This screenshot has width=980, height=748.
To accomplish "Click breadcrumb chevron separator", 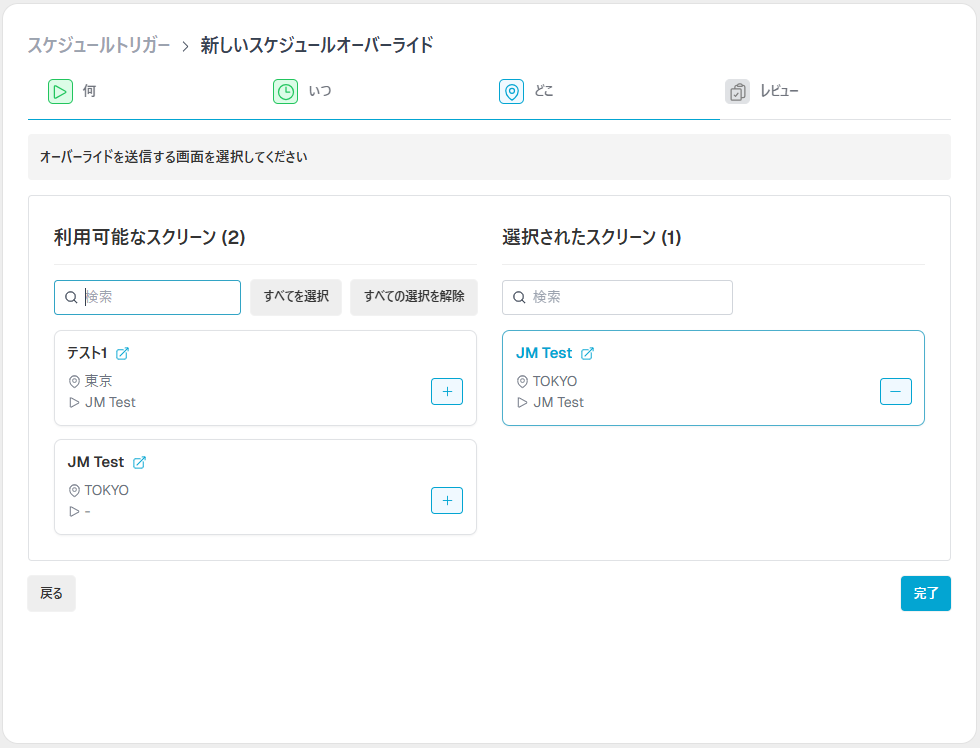I will point(185,46).
